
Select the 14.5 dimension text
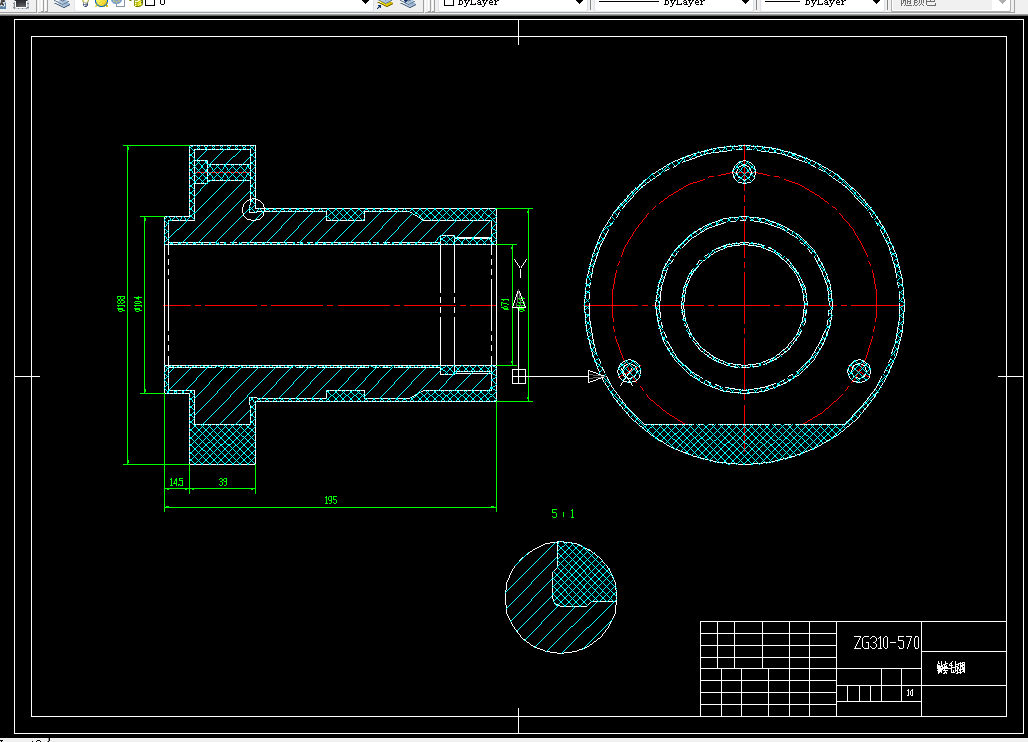176,482
